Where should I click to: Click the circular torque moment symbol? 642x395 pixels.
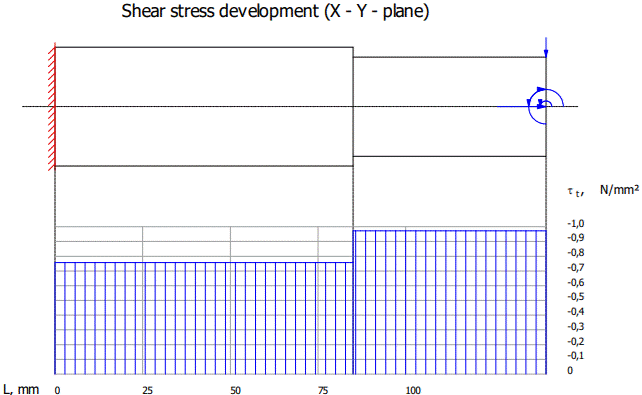tap(546, 106)
